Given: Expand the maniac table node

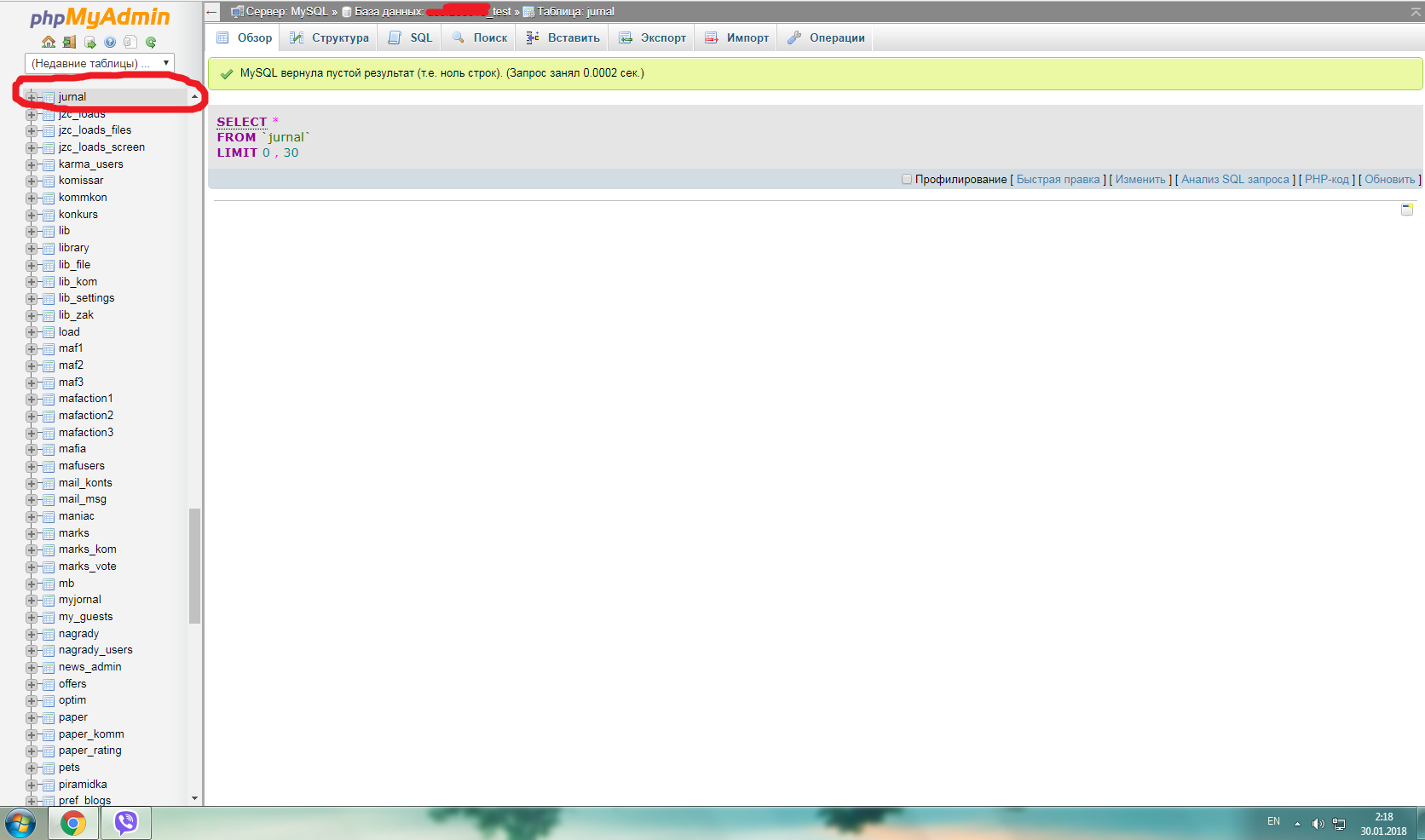Looking at the screenshot, I should pos(32,516).
